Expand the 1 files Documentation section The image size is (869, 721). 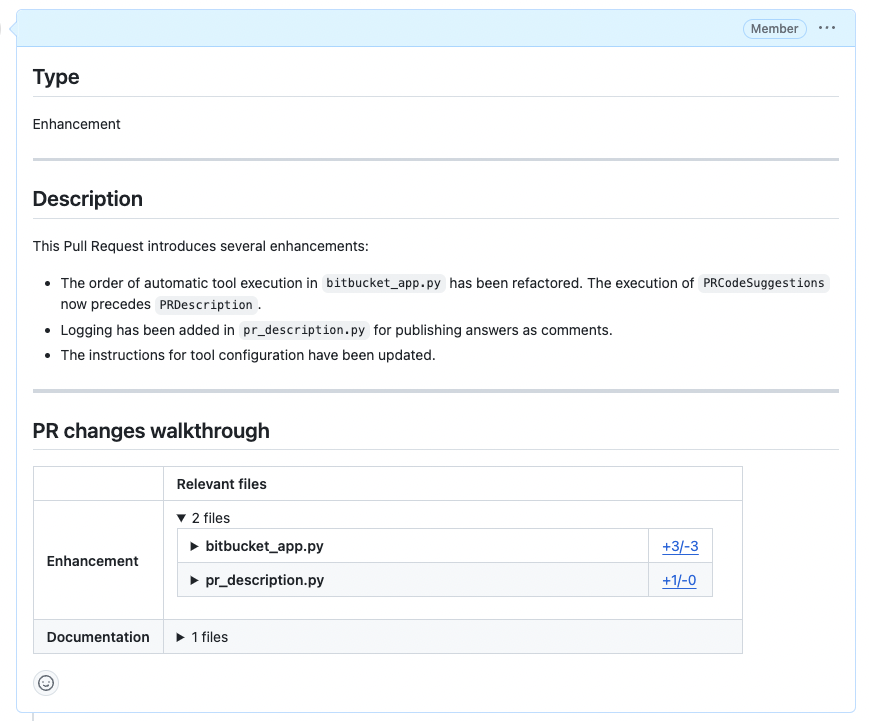click(x=181, y=637)
